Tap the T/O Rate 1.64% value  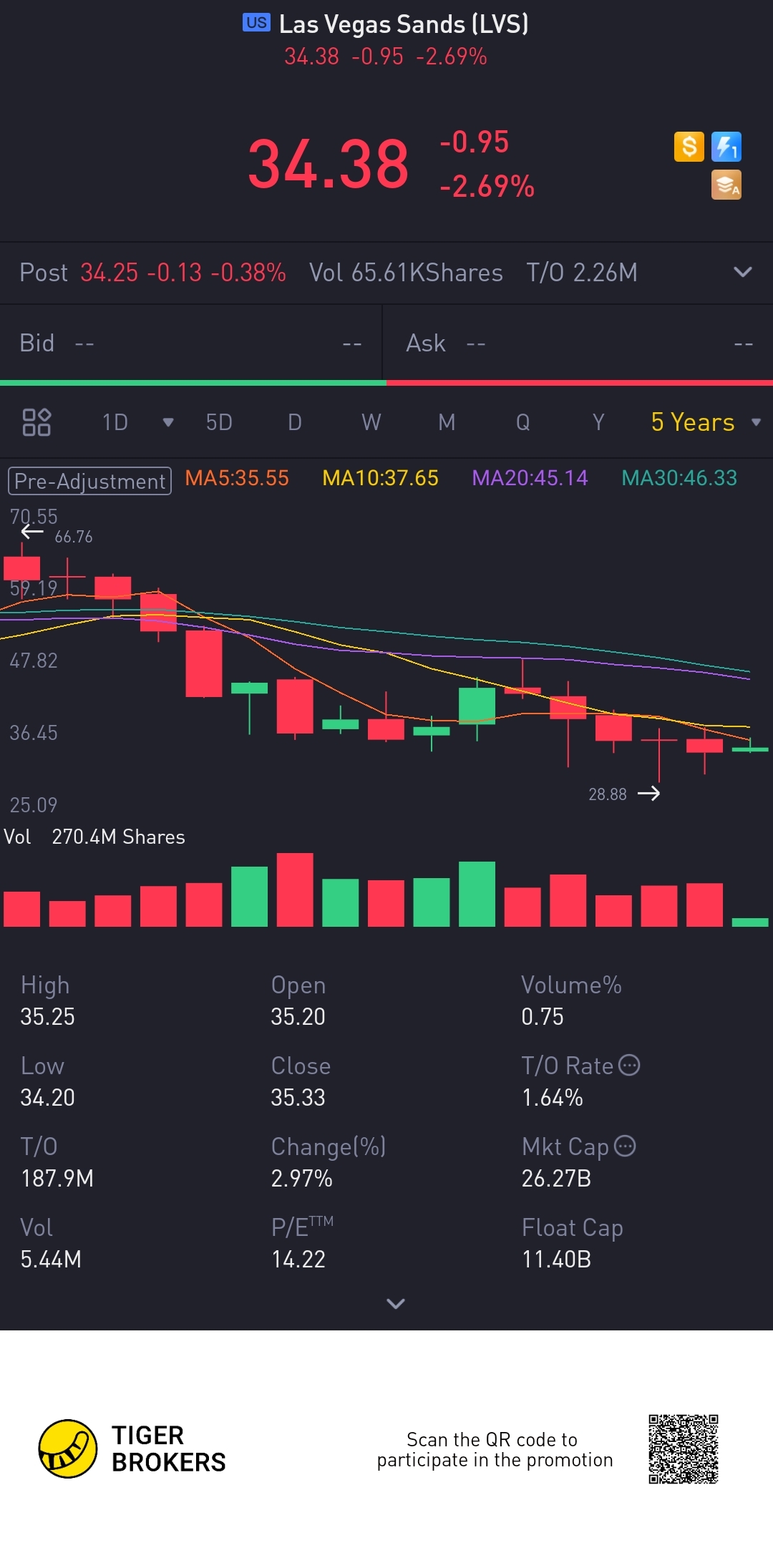[x=553, y=1097]
